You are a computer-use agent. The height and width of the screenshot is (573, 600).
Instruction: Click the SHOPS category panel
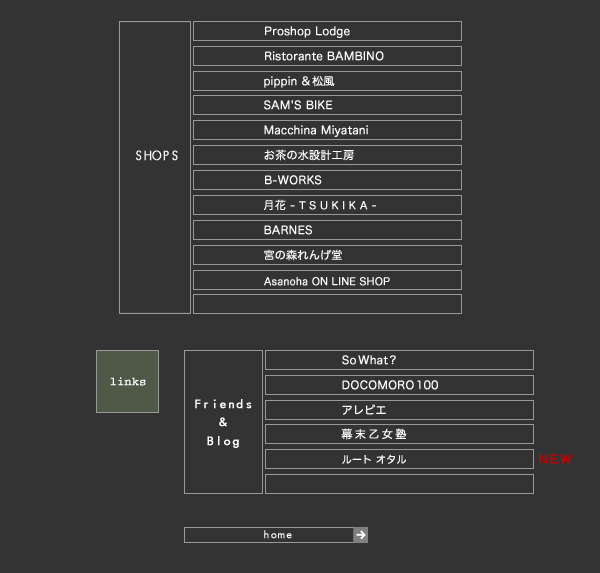point(155,167)
